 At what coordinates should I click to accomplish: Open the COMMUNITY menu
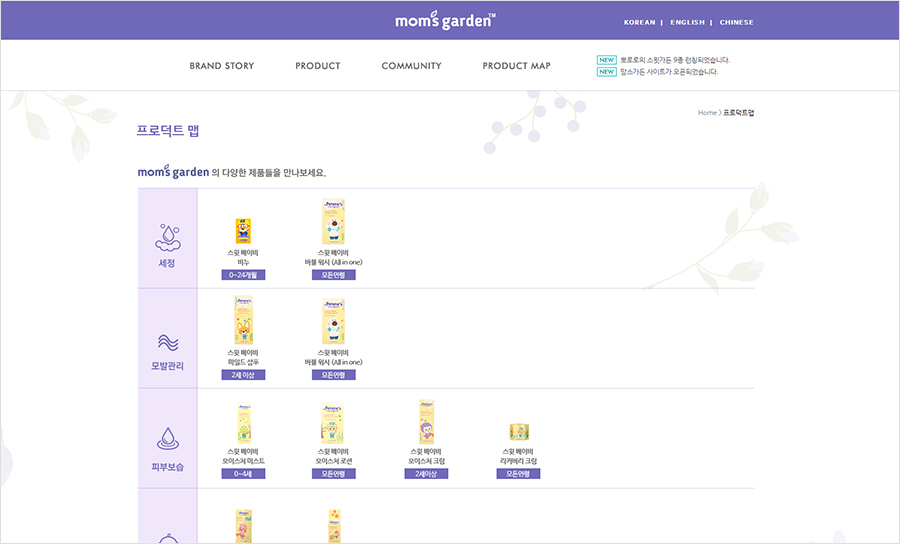(x=412, y=66)
